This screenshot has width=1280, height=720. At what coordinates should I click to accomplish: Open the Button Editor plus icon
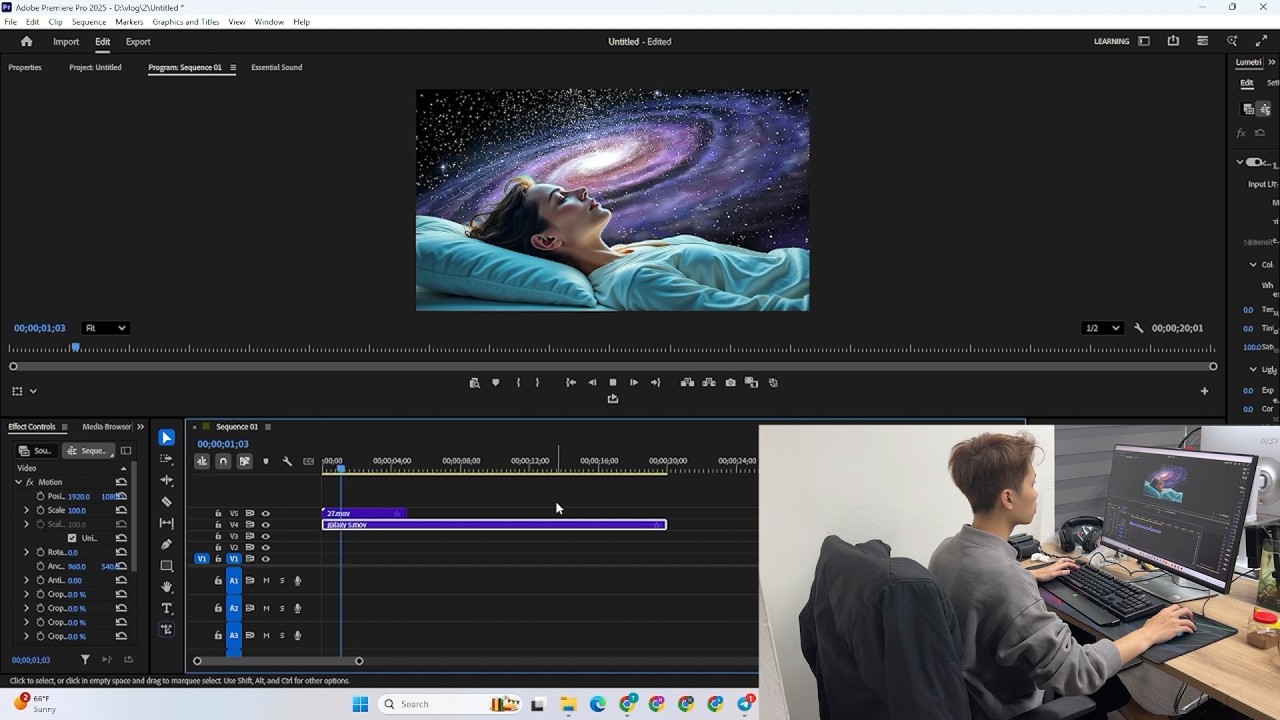point(1204,391)
